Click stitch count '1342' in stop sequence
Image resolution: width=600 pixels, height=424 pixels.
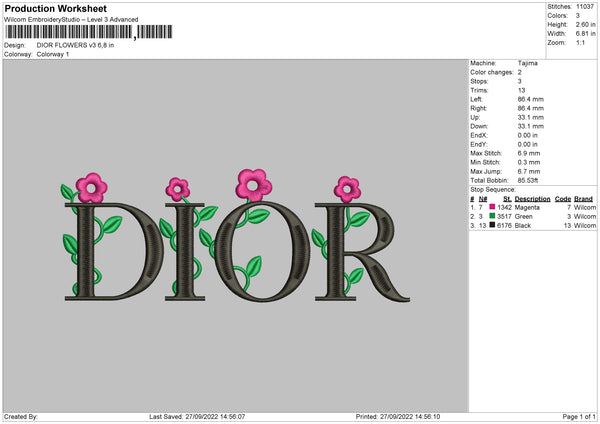(504, 207)
